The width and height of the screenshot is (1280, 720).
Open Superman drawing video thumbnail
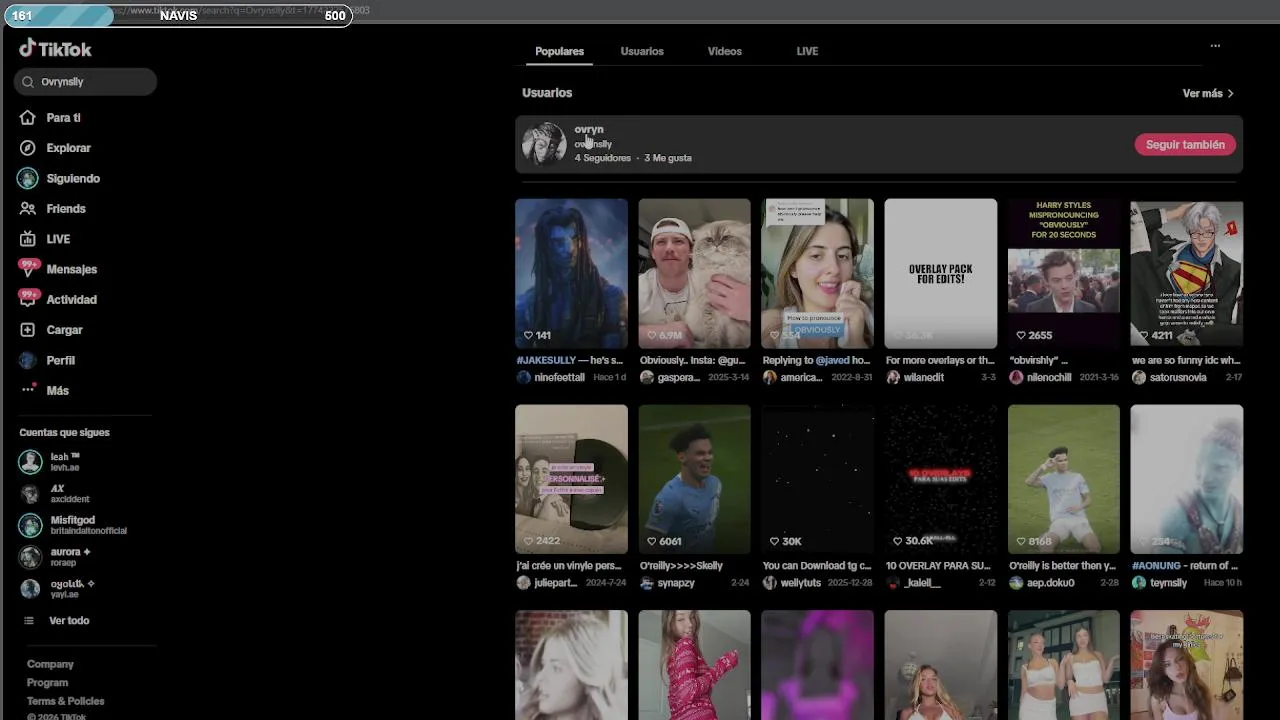(1186, 273)
